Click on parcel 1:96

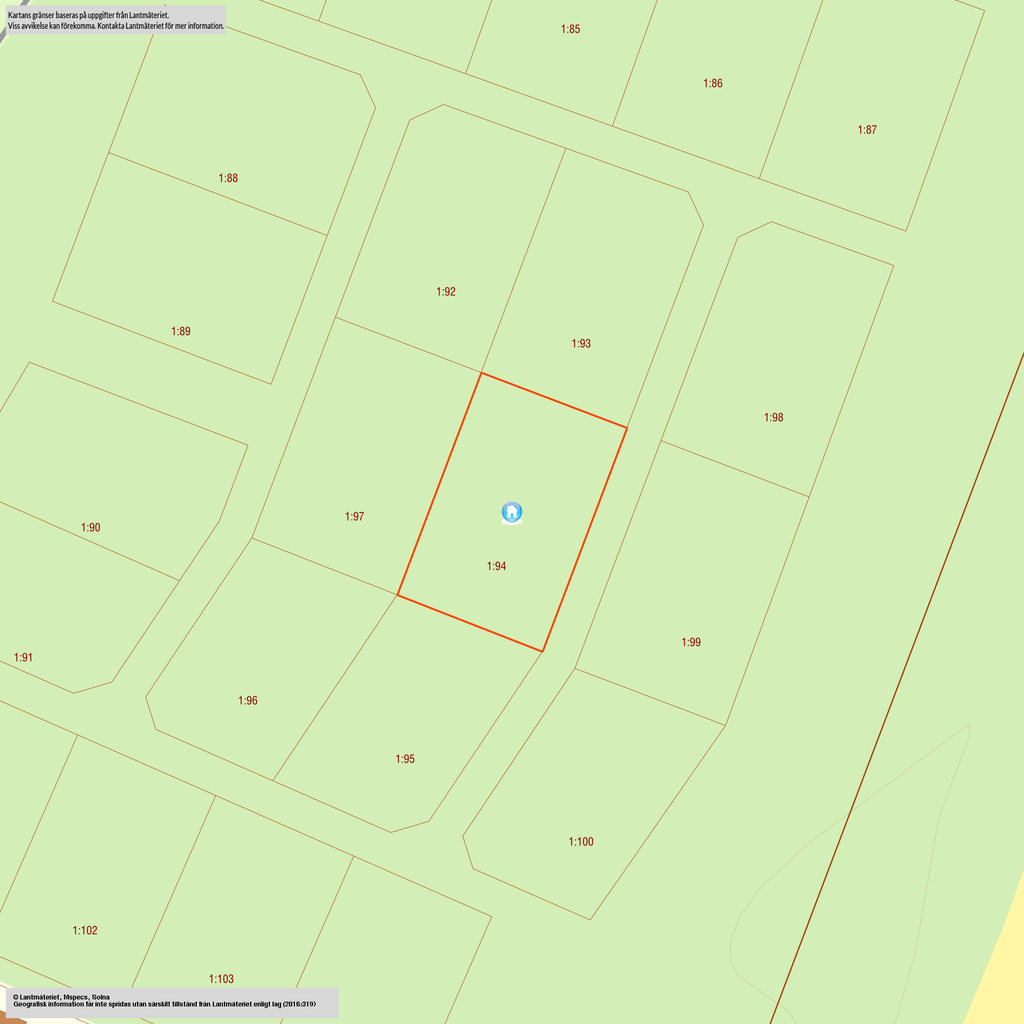coord(248,700)
